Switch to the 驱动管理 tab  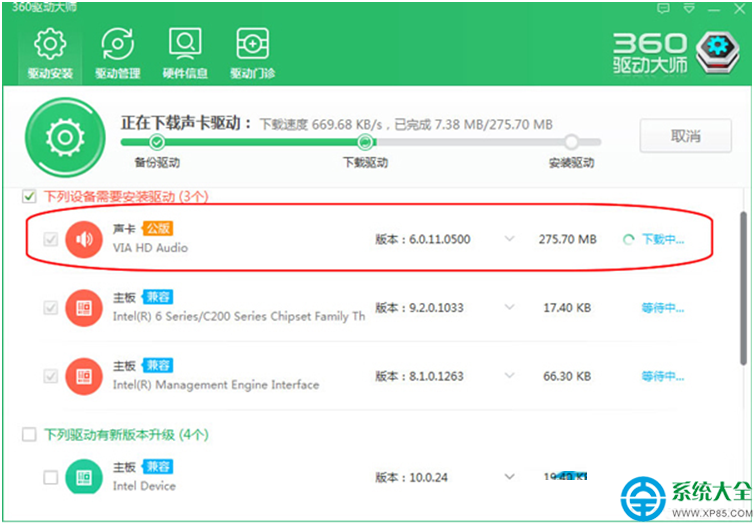pos(117,53)
